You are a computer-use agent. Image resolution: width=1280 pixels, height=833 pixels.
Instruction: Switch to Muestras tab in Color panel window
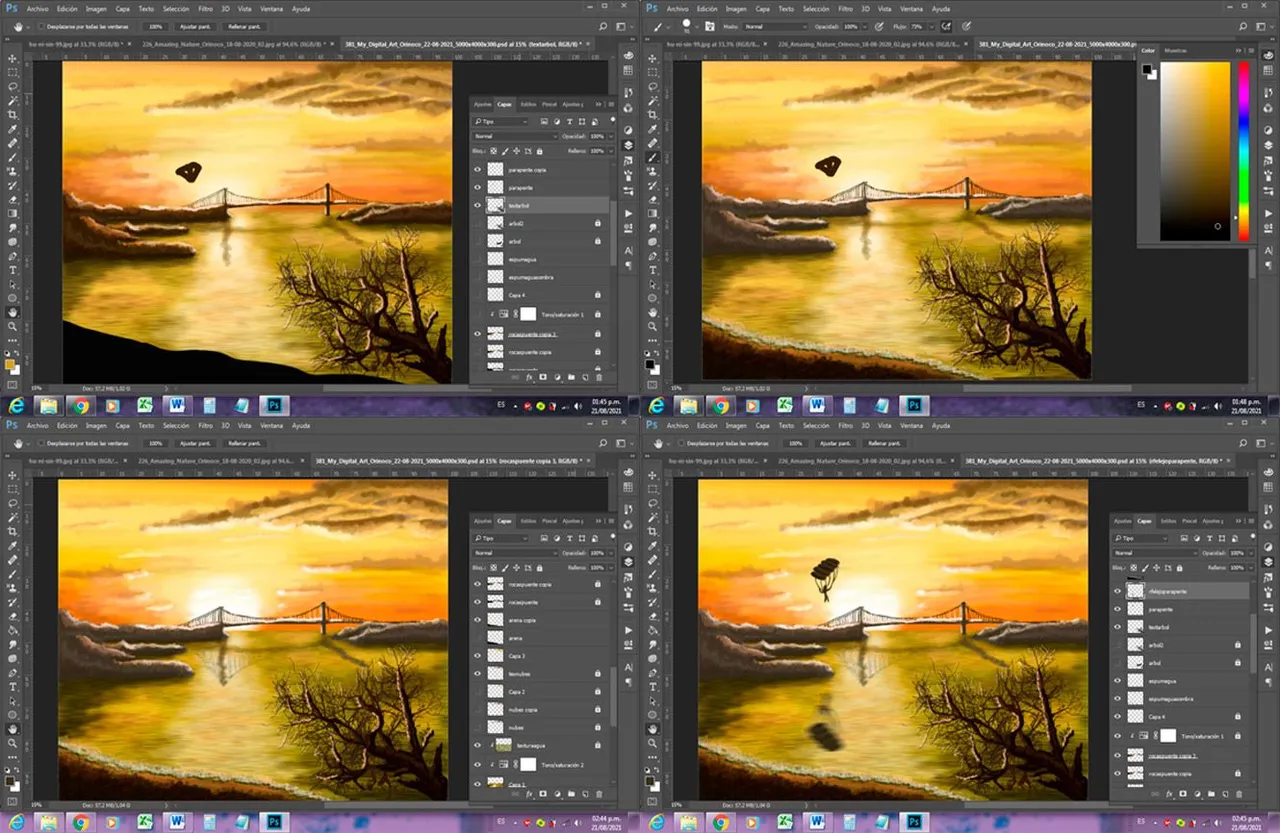pyautogui.click(x=1174, y=49)
